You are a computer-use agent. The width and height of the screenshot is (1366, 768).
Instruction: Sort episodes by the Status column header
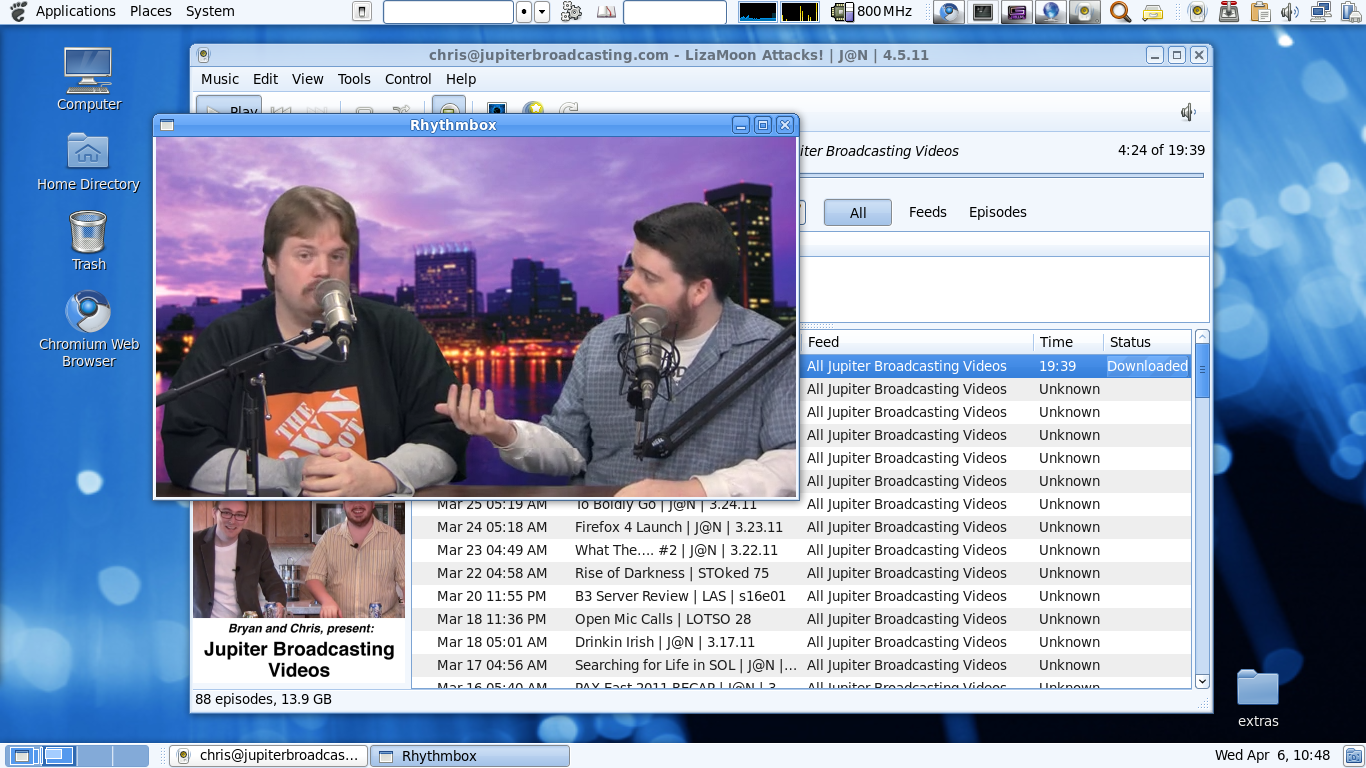pos(1147,342)
